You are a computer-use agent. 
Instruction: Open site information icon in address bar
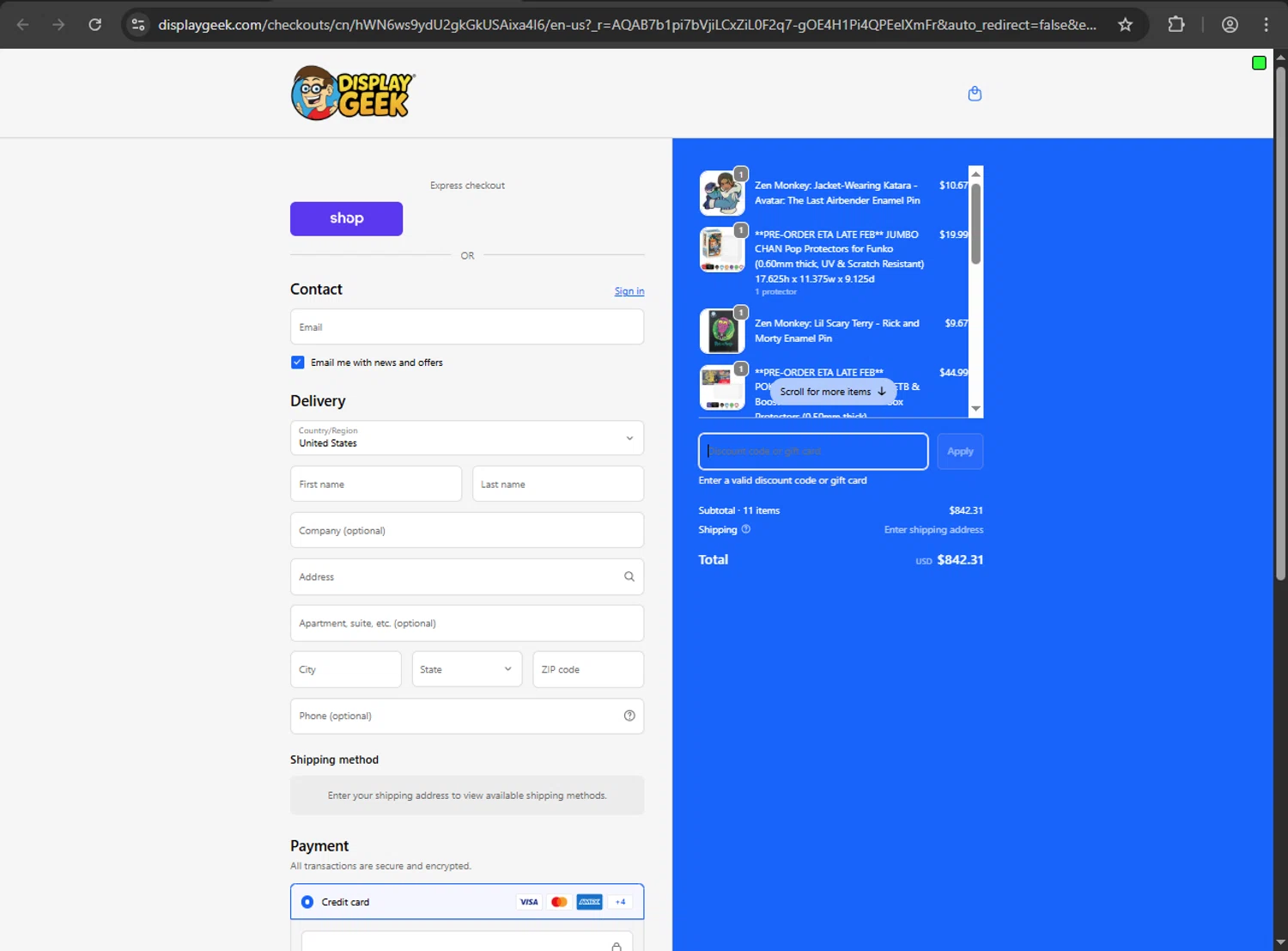pos(138,24)
